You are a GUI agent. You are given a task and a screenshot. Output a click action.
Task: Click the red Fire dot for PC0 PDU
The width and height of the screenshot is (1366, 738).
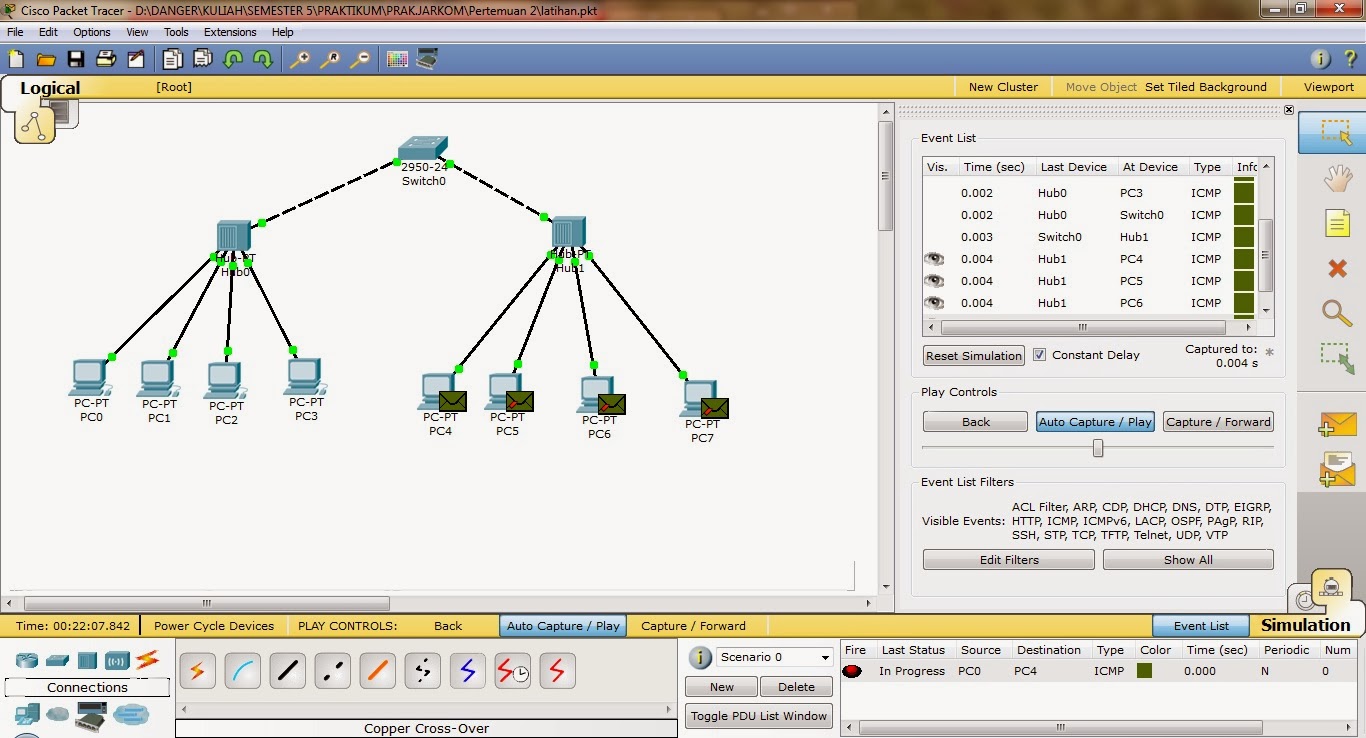[x=852, y=671]
